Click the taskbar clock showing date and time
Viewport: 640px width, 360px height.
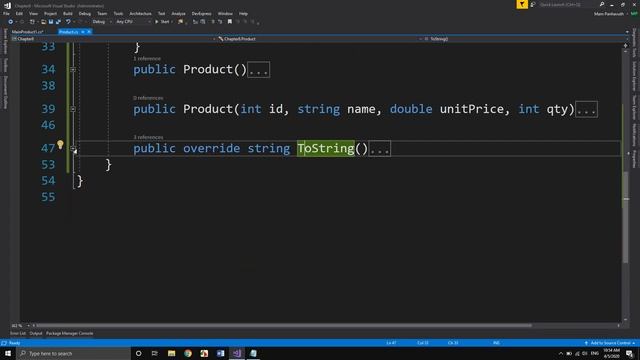coord(612,353)
